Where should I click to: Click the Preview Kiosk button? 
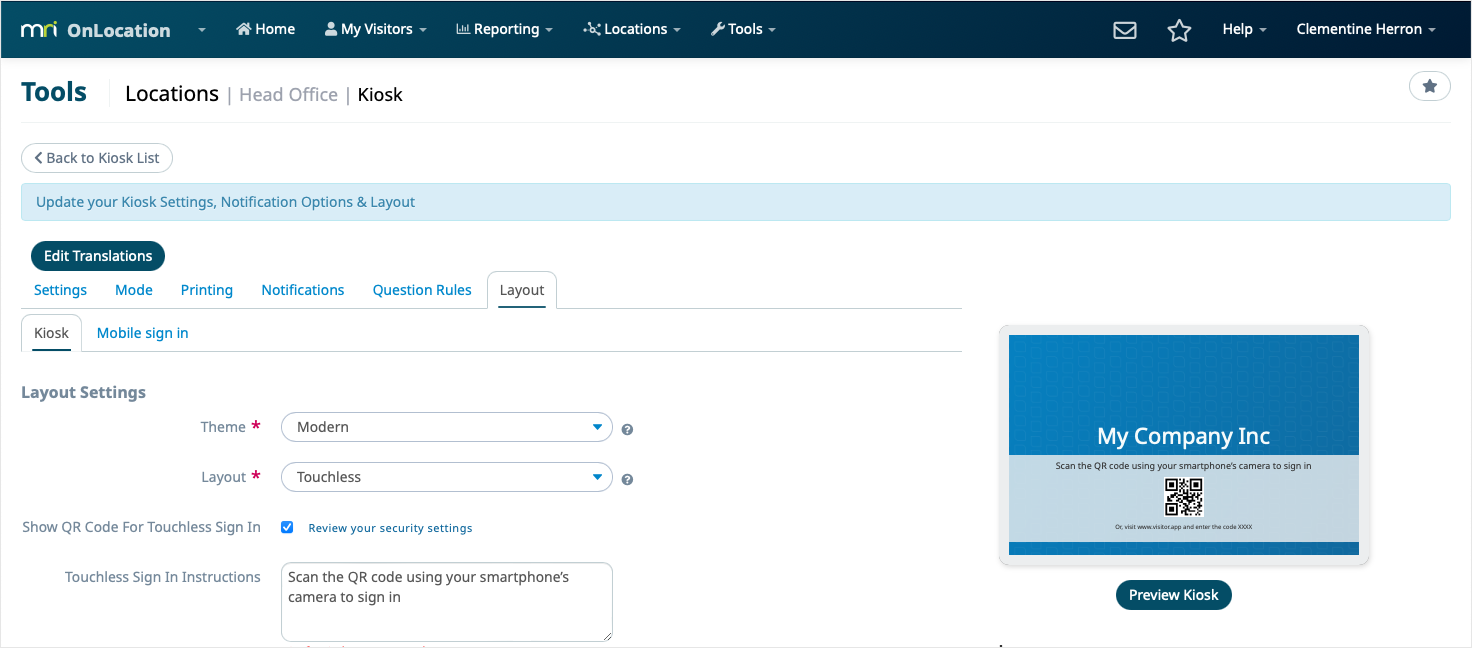1173,595
